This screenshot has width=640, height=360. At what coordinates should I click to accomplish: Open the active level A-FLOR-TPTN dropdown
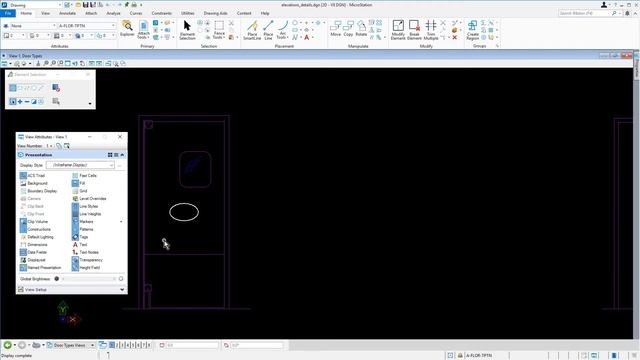[87, 26]
